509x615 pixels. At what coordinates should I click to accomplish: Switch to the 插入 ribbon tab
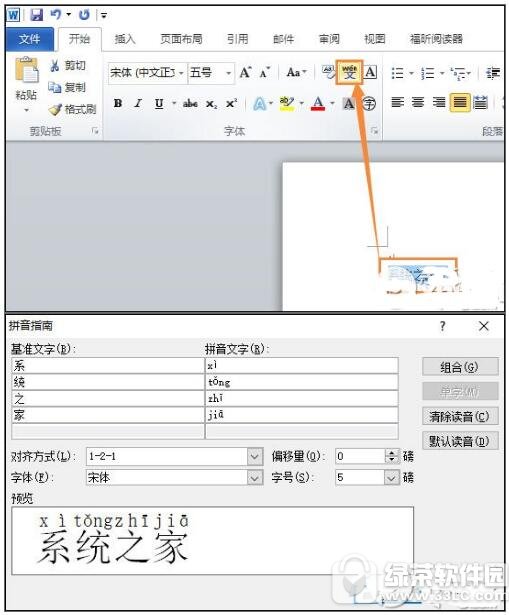[125, 39]
